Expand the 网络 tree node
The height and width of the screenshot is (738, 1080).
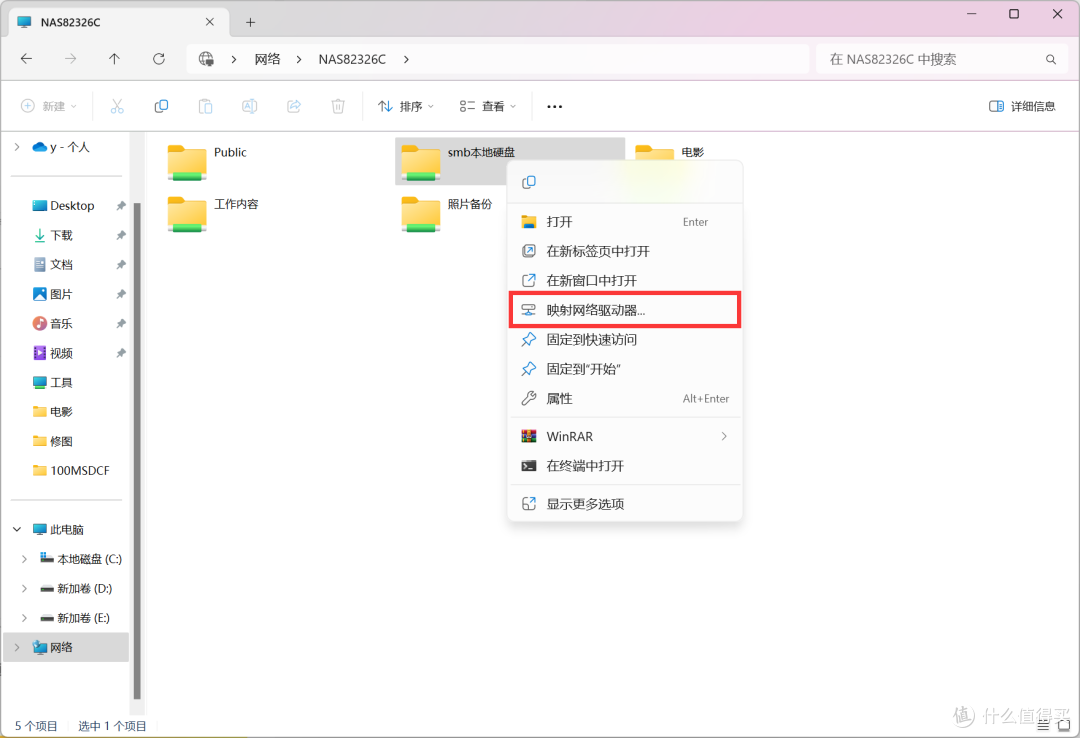click(17, 647)
